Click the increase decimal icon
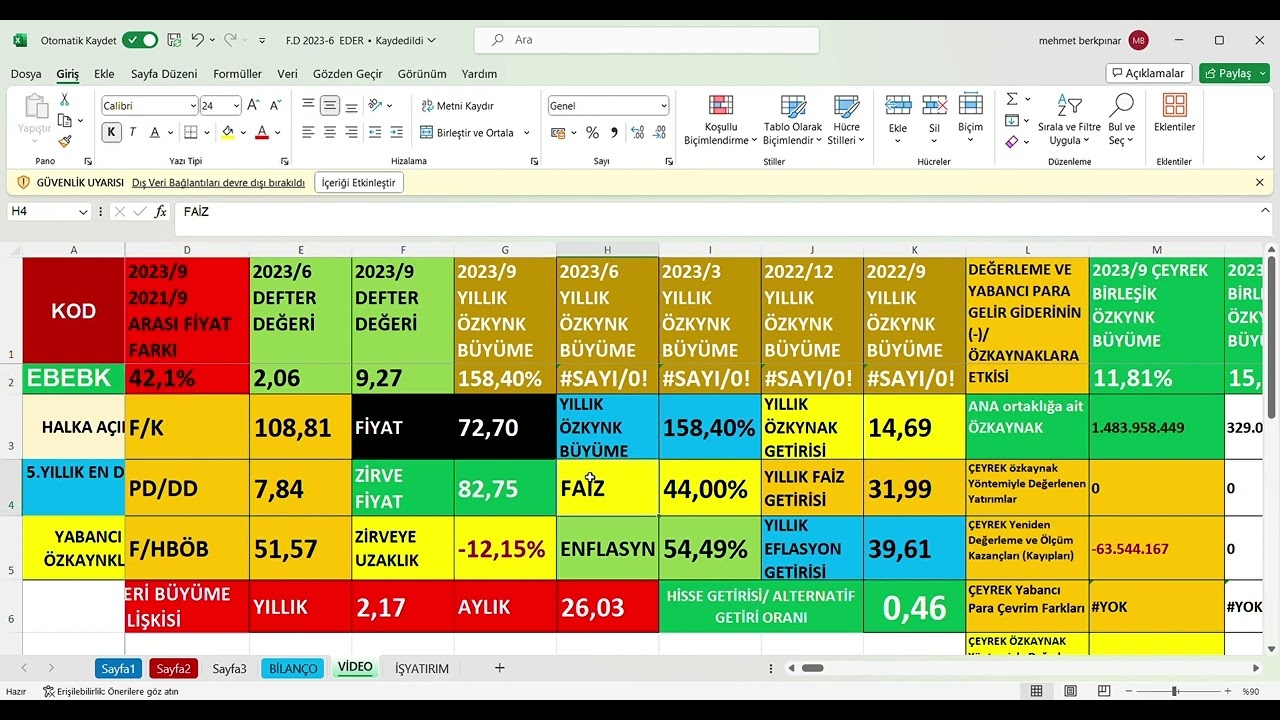Viewport: 1280px width, 720px height. [x=635, y=132]
